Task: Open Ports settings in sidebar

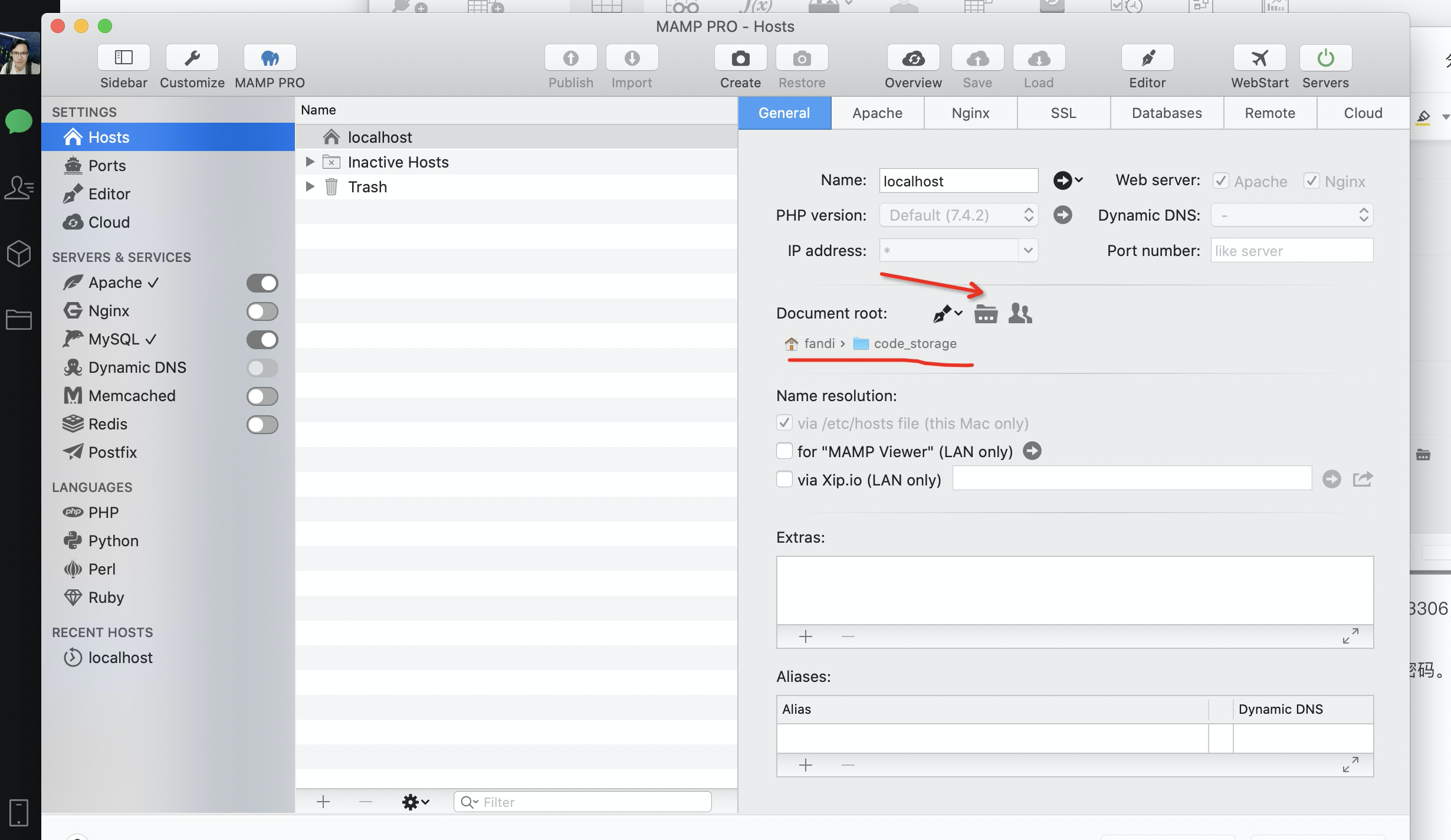Action: [168, 166]
